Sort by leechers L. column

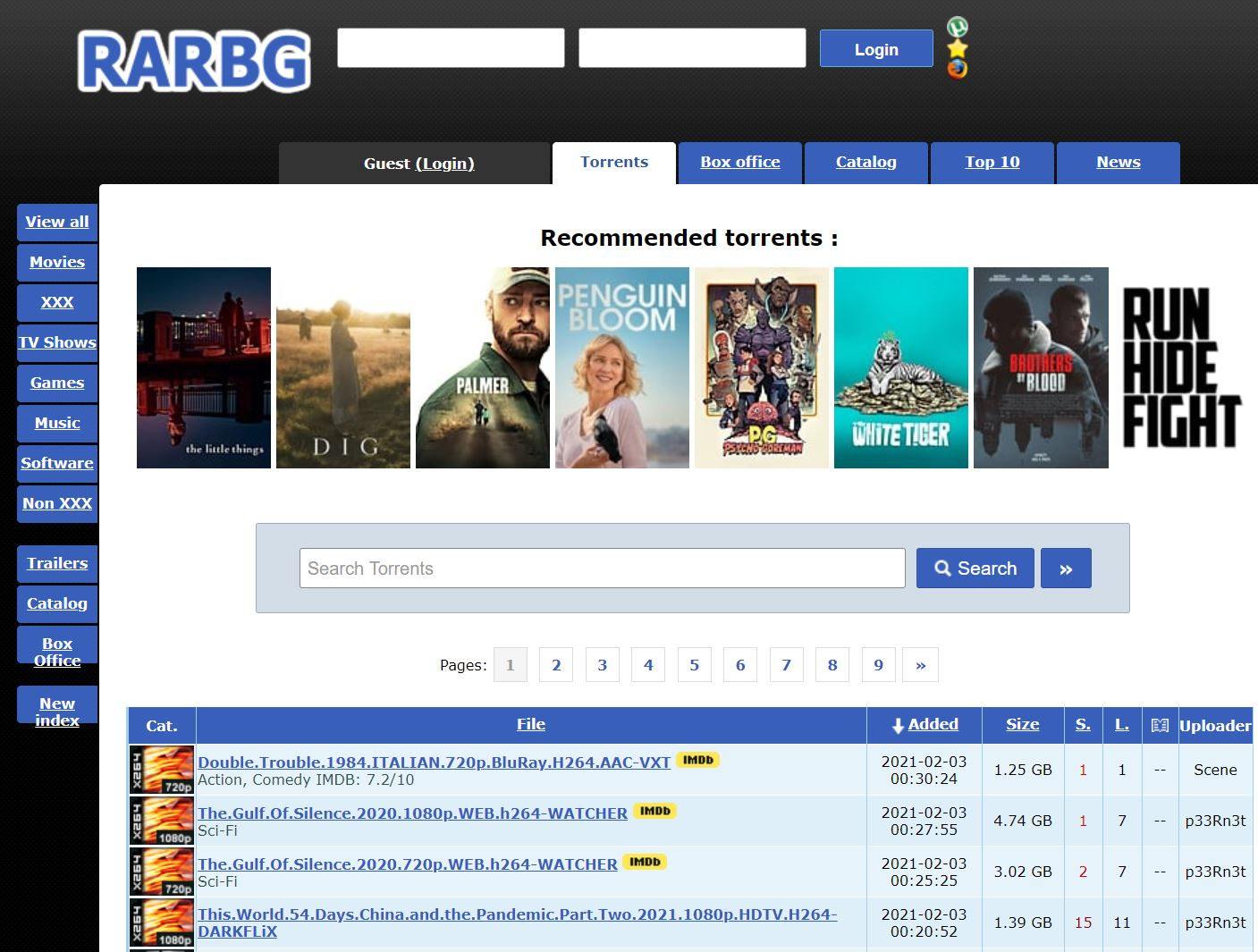point(1122,724)
